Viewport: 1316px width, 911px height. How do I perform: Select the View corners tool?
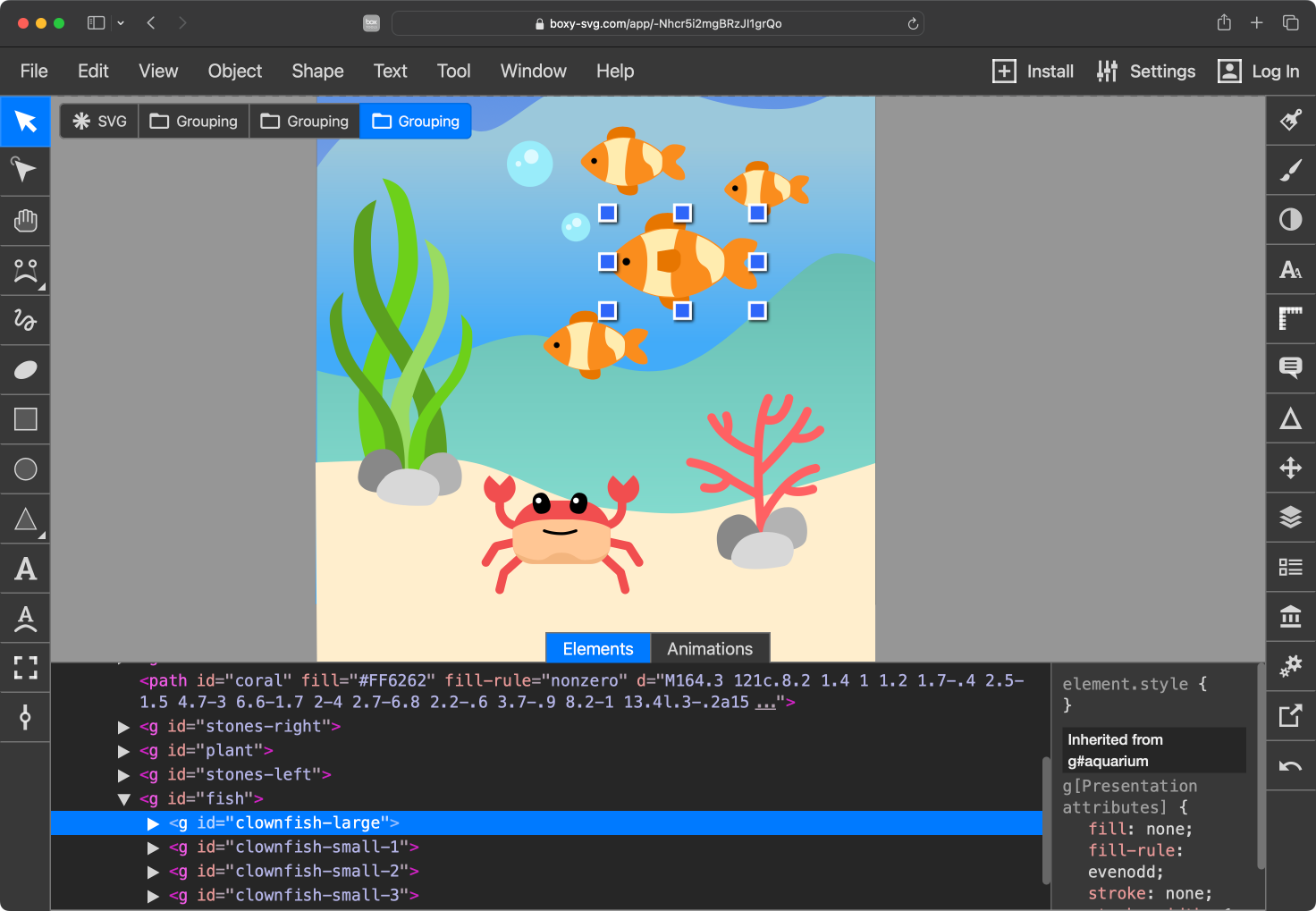(25, 667)
